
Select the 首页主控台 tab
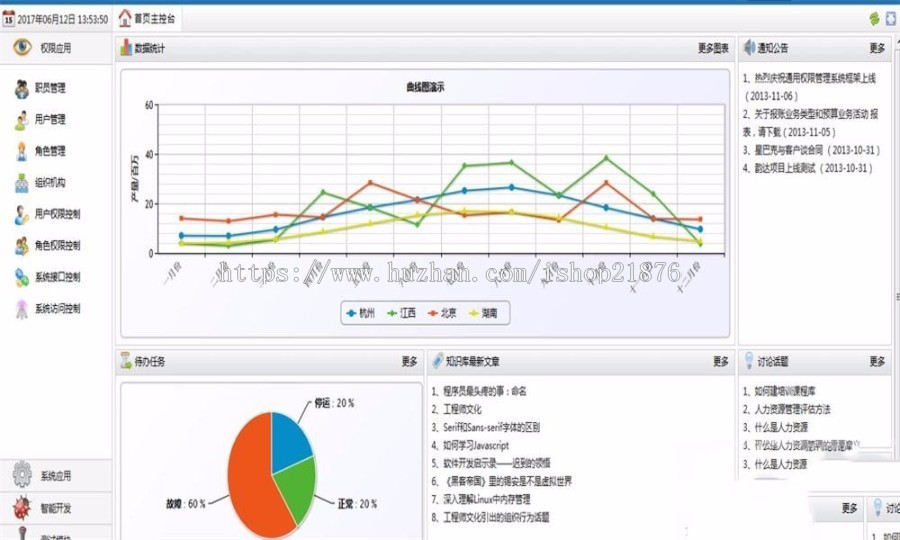pos(147,19)
